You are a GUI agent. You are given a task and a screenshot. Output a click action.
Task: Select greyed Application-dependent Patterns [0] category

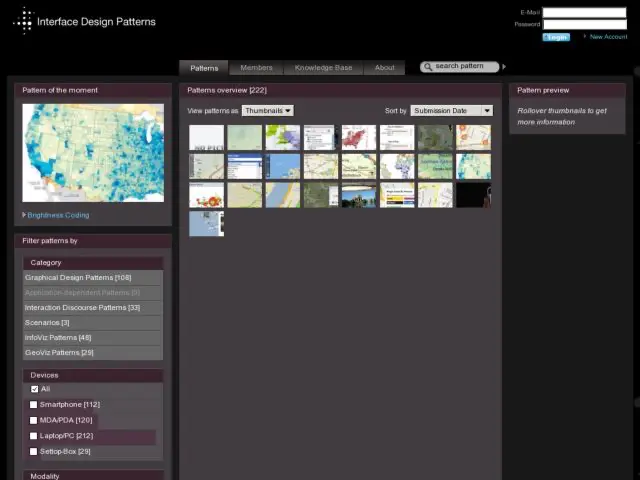[93, 293]
